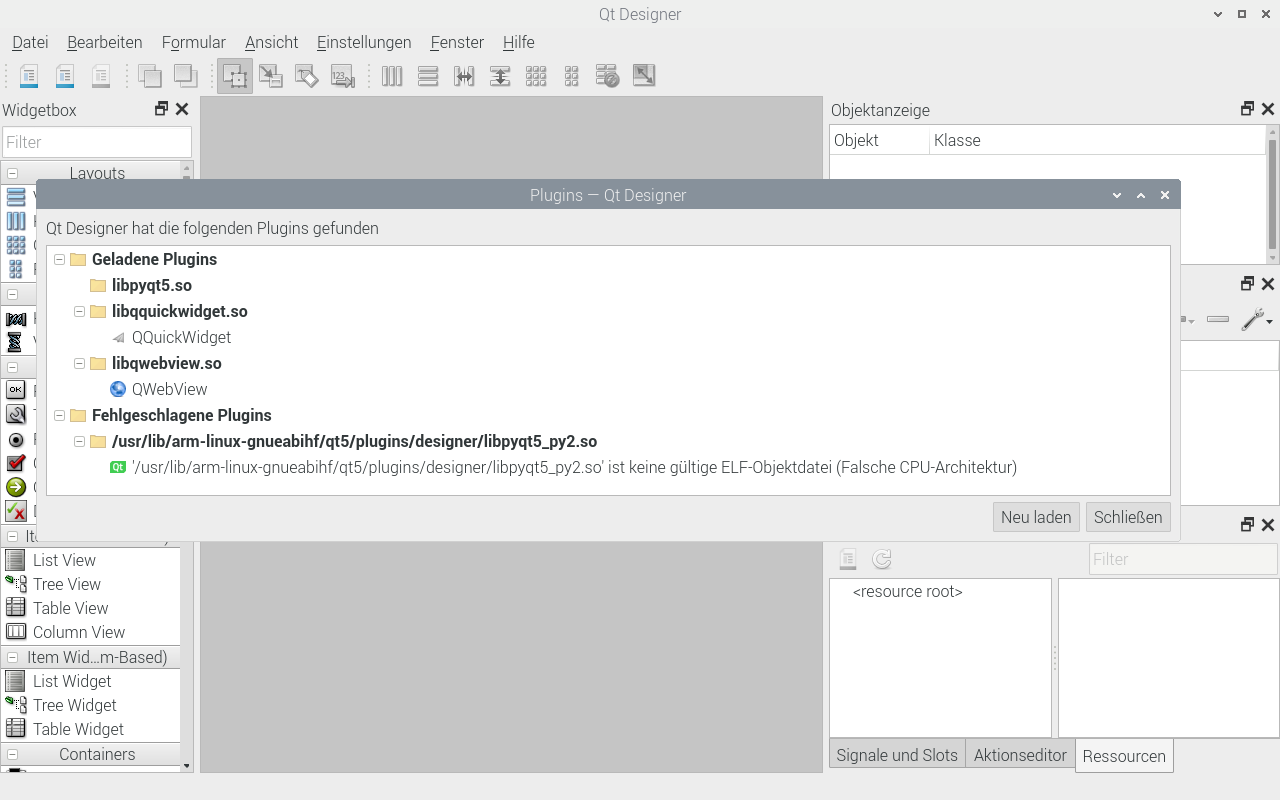Click the Lay Out Vertically toolbar icon
Screen dimensions: 1280x800
pos(428,76)
